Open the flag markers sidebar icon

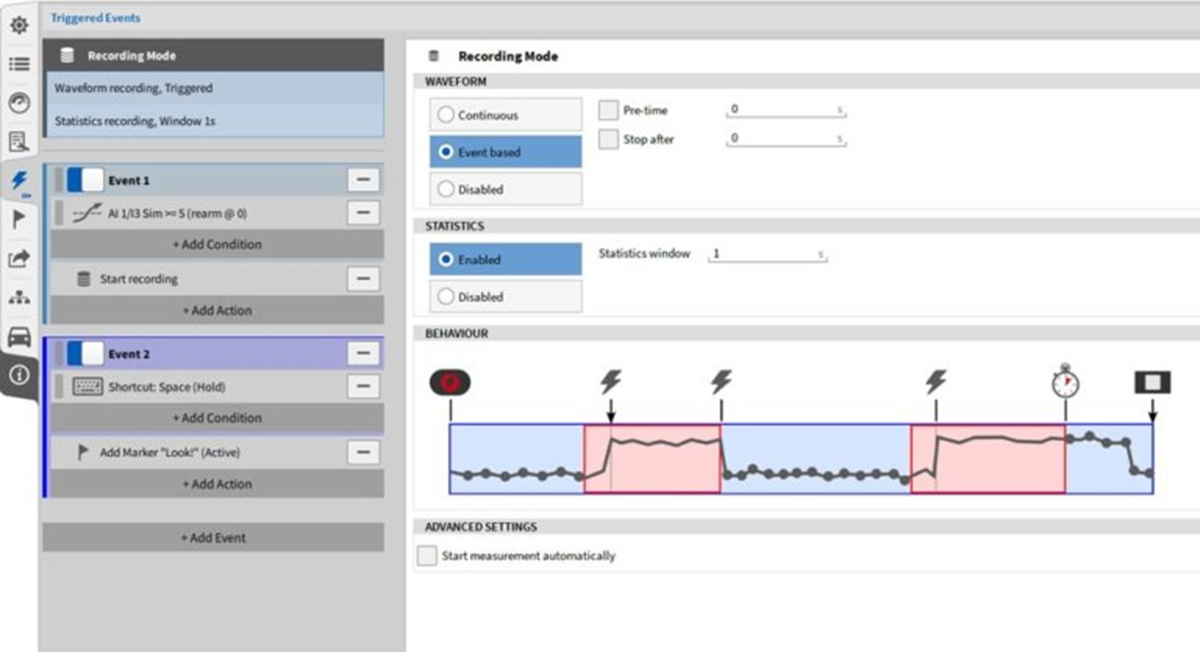[x=19, y=219]
